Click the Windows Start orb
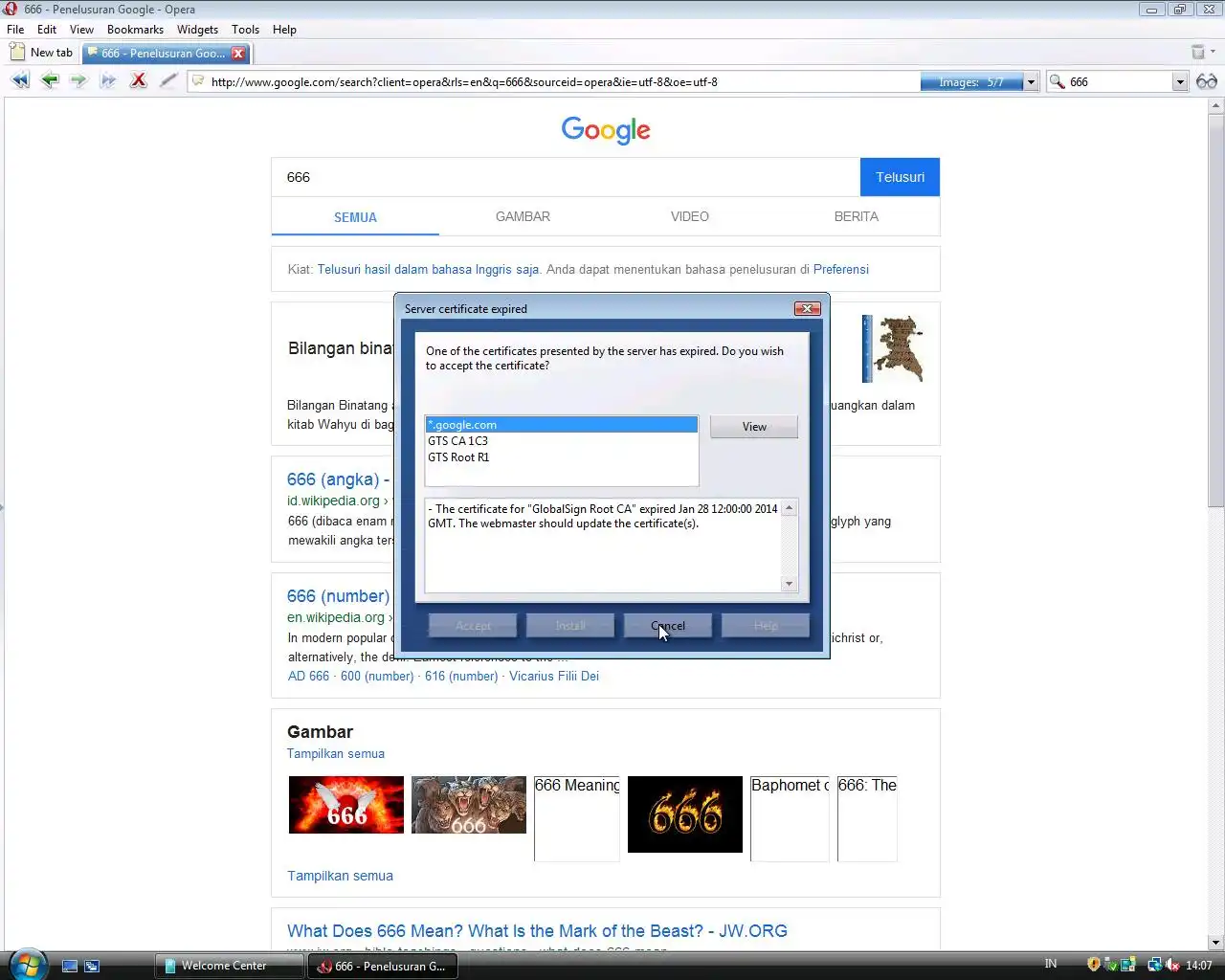Image resolution: width=1225 pixels, height=980 pixels. [28, 963]
